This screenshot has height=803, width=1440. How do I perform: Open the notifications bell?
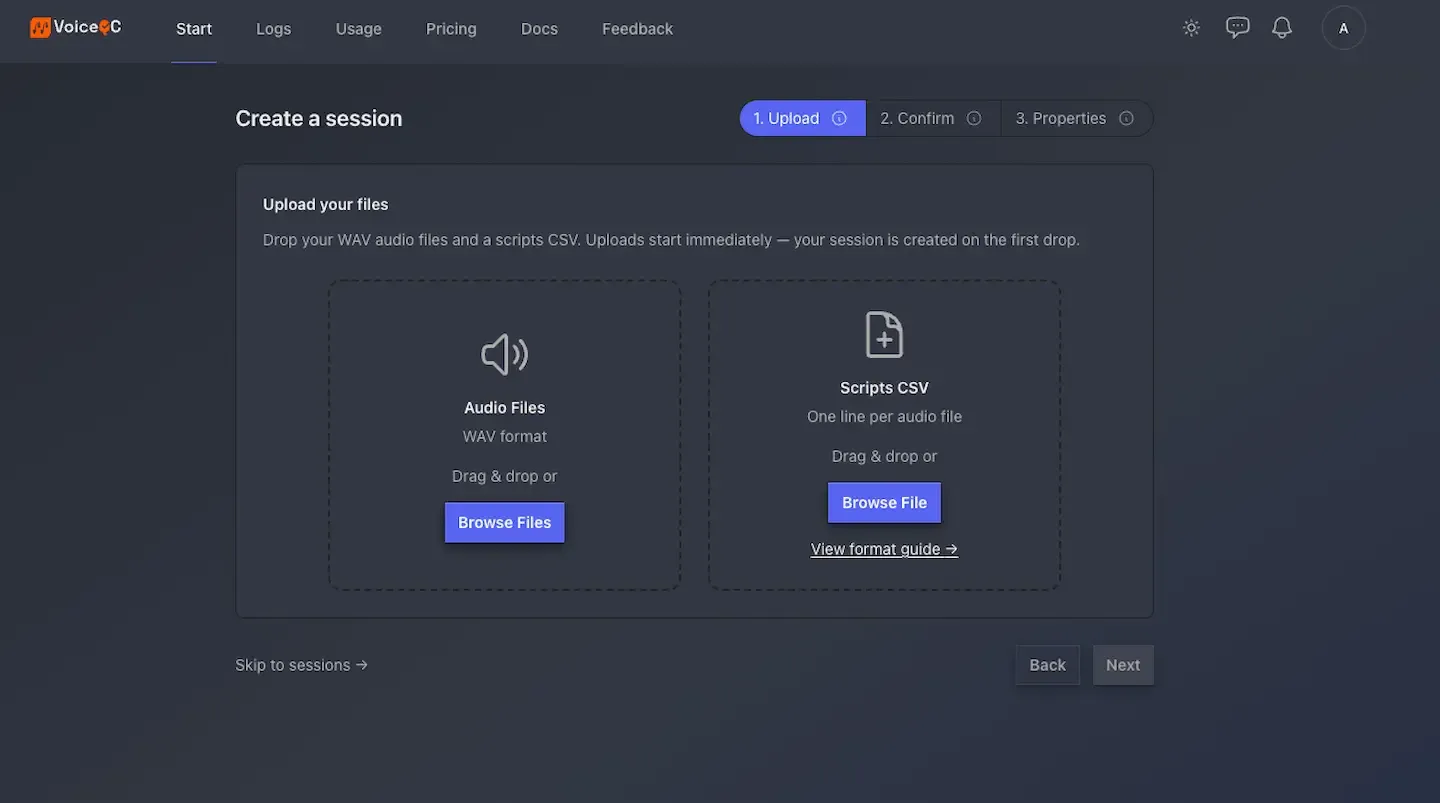pos(1282,28)
